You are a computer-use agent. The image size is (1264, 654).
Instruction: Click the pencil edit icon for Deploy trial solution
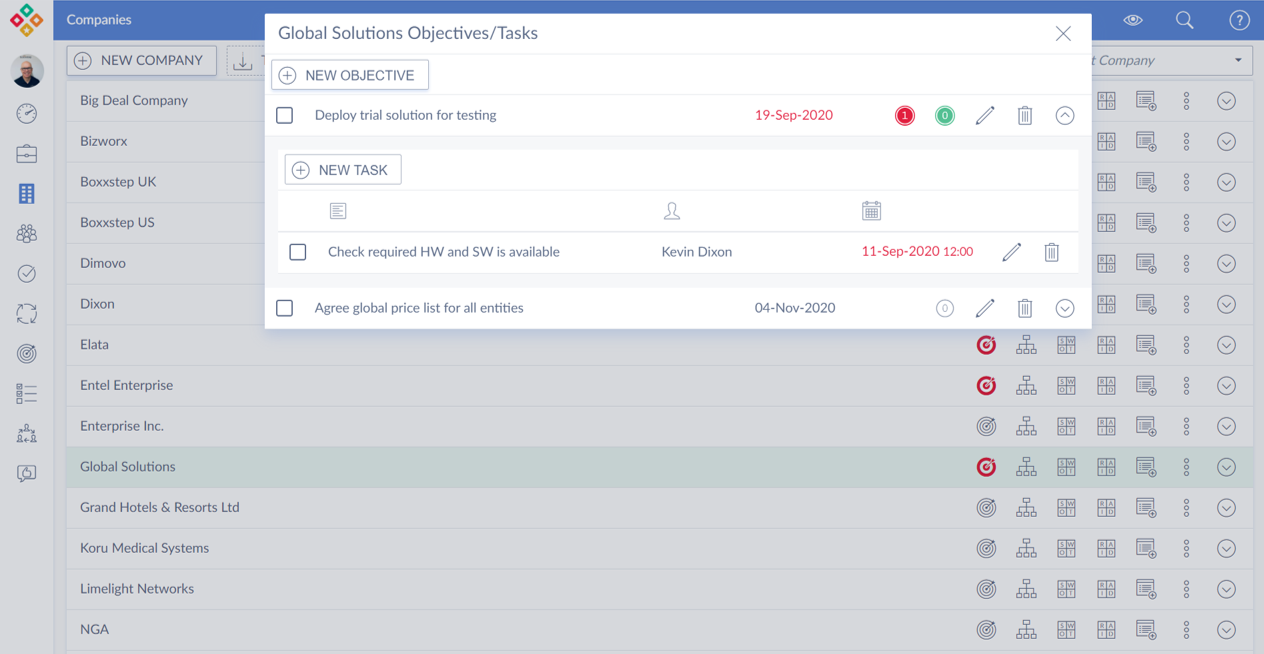(985, 116)
